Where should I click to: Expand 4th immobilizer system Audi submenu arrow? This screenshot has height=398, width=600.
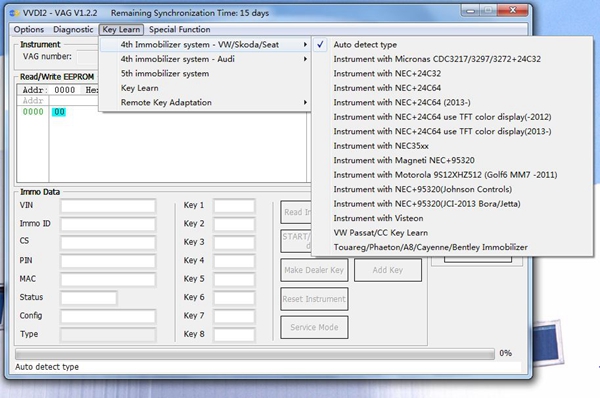point(305,59)
